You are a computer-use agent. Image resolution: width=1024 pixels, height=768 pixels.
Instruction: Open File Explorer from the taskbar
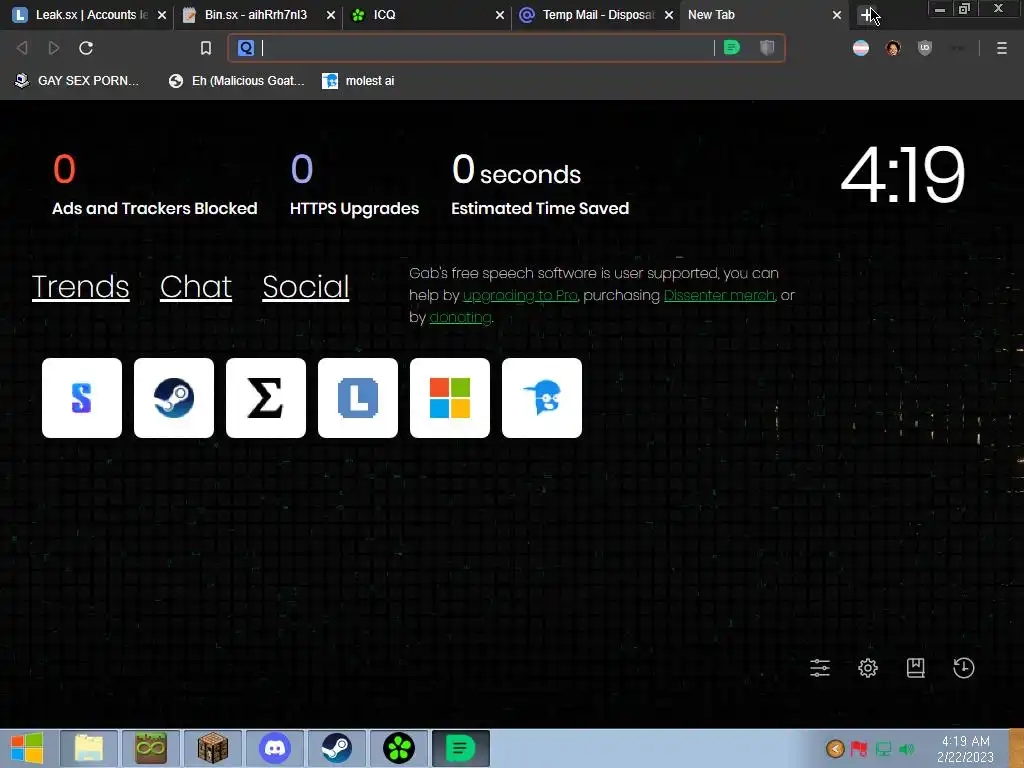(89, 748)
